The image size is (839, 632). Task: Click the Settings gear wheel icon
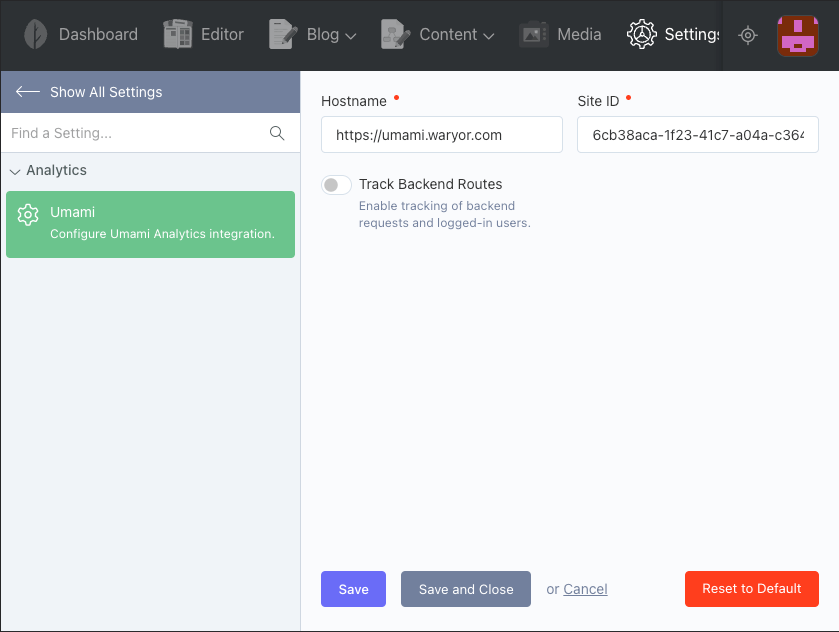point(641,34)
